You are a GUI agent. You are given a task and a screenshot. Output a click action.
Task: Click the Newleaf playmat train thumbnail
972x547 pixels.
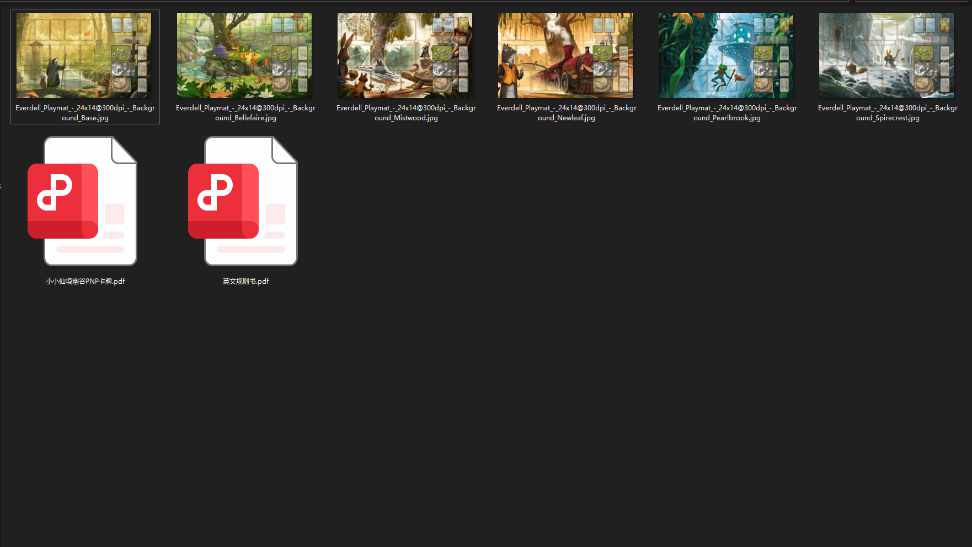[566, 55]
